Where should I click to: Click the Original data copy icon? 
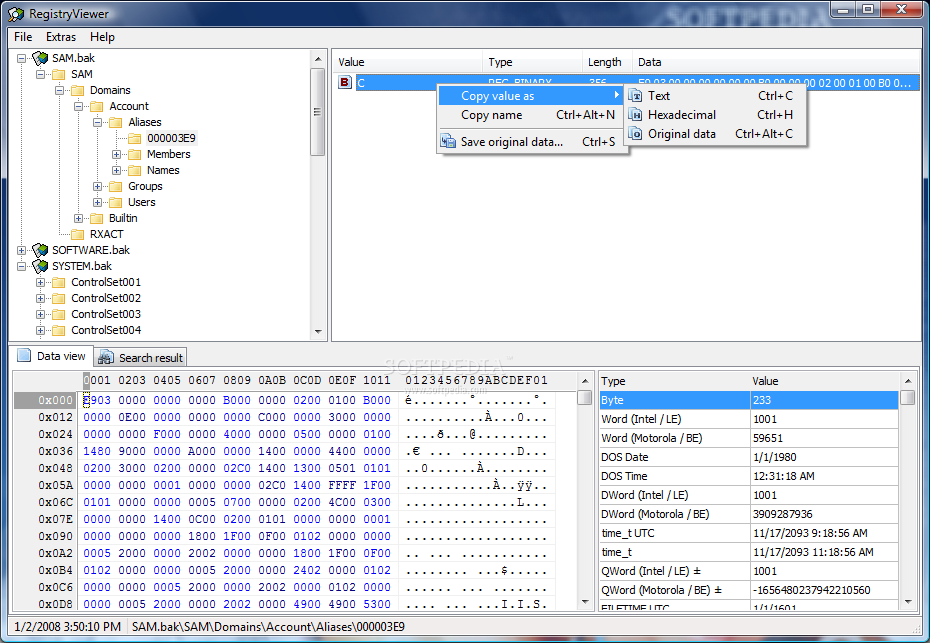(x=635, y=134)
